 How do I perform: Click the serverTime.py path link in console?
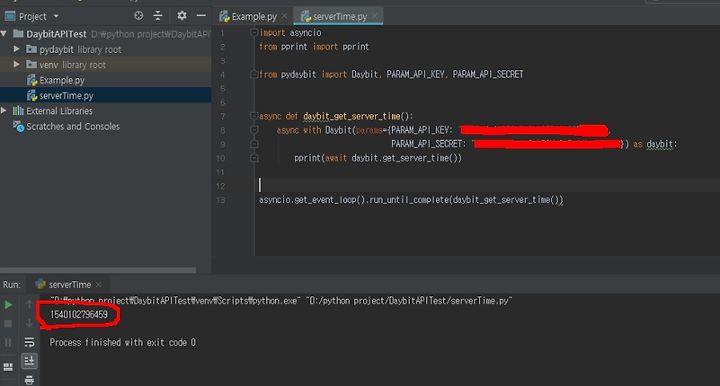[x=409, y=301]
